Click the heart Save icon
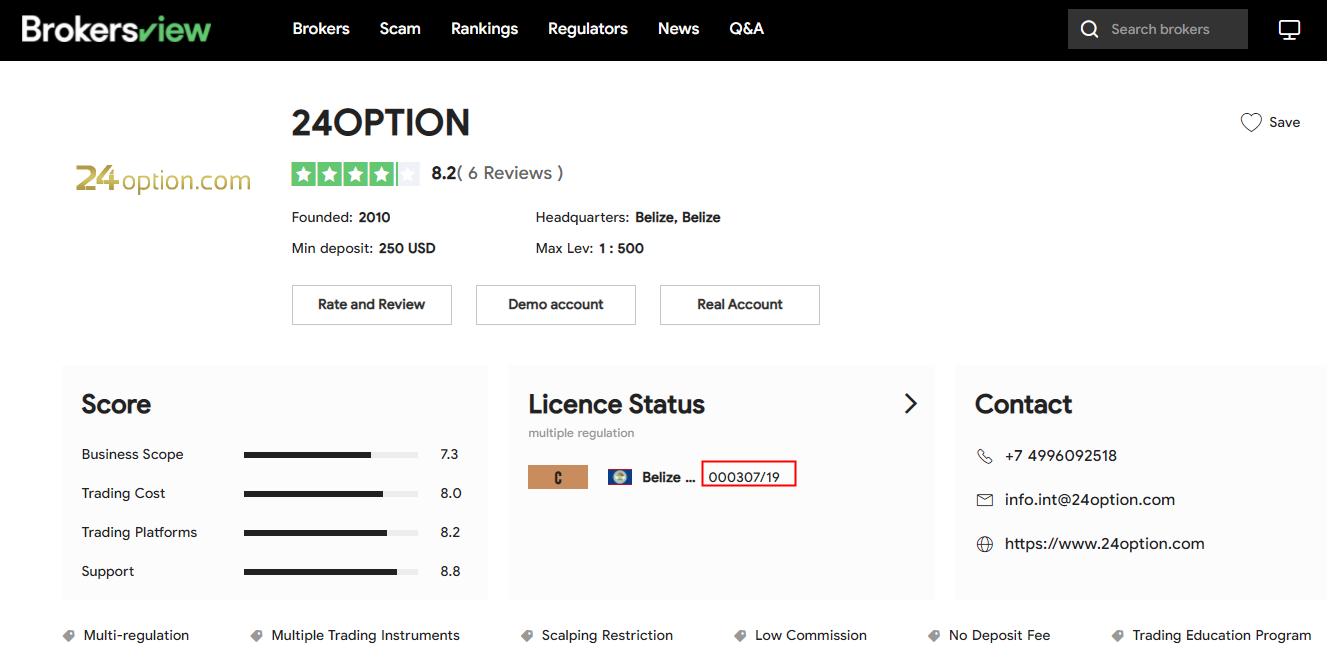 pyautogui.click(x=1251, y=122)
